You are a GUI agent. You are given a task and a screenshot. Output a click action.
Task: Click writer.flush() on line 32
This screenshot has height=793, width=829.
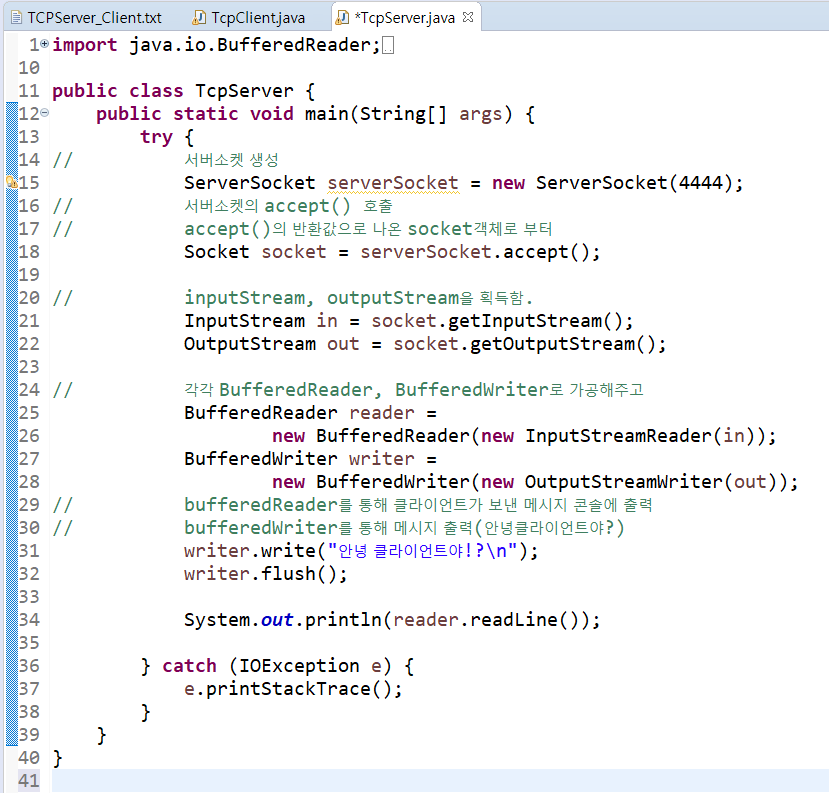click(x=260, y=574)
